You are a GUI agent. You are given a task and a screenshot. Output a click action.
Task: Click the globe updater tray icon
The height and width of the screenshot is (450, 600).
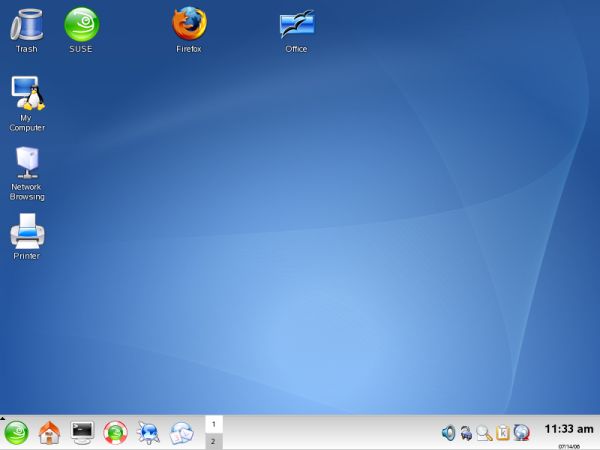(522, 433)
